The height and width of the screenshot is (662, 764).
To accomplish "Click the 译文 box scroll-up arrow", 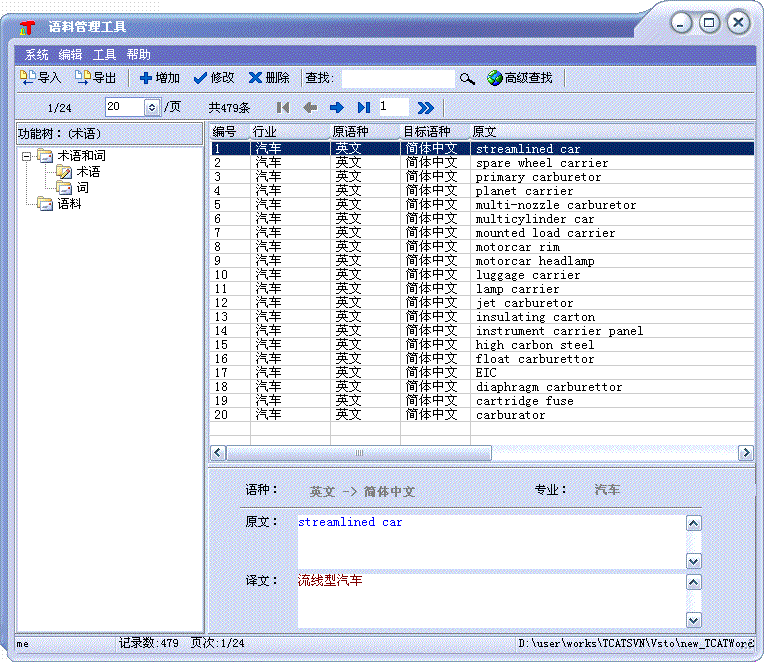I will (693, 582).
